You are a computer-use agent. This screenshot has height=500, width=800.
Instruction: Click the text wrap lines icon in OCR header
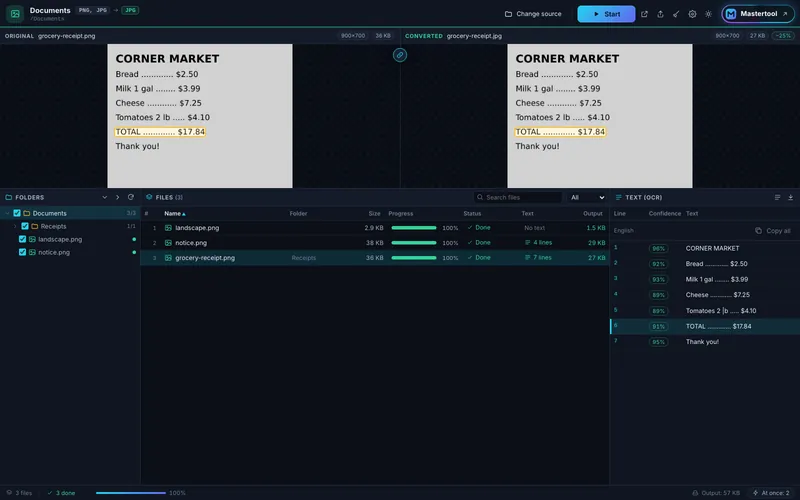coord(777,197)
